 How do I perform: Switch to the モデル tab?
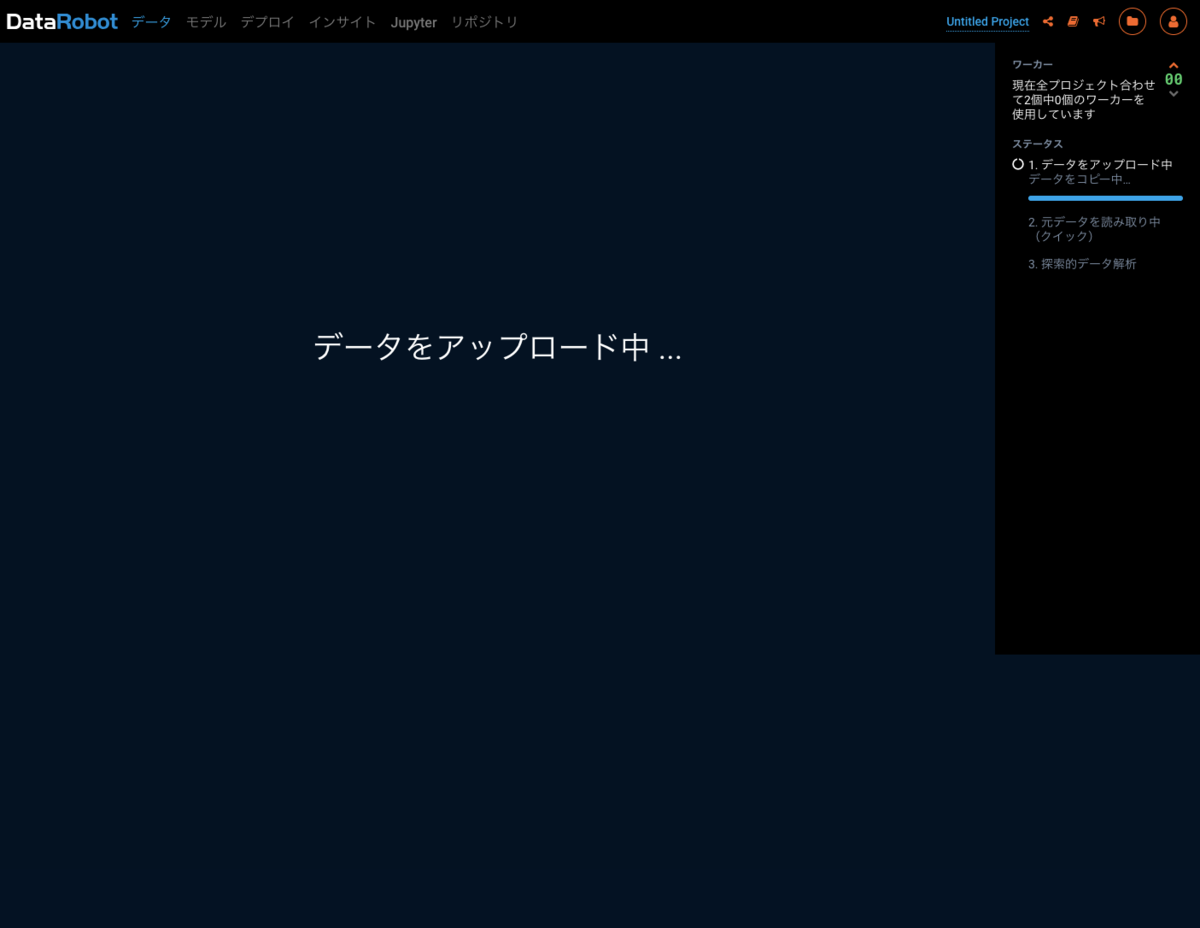pyautogui.click(x=206, y=22)
